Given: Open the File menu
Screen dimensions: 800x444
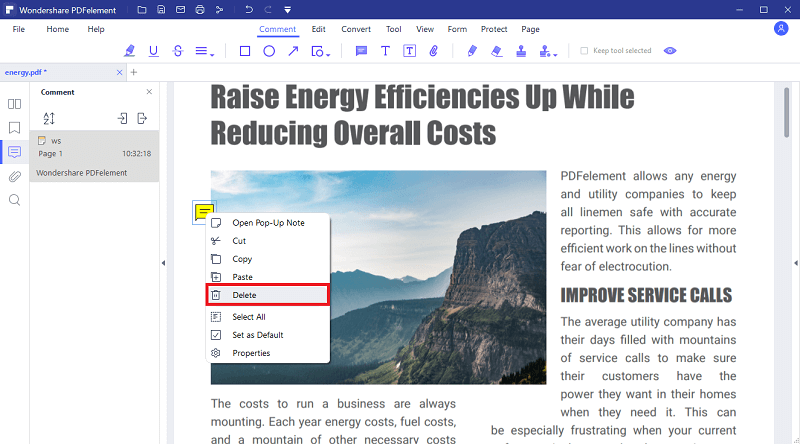Looking at the screenshot, I should pos(19,29).
